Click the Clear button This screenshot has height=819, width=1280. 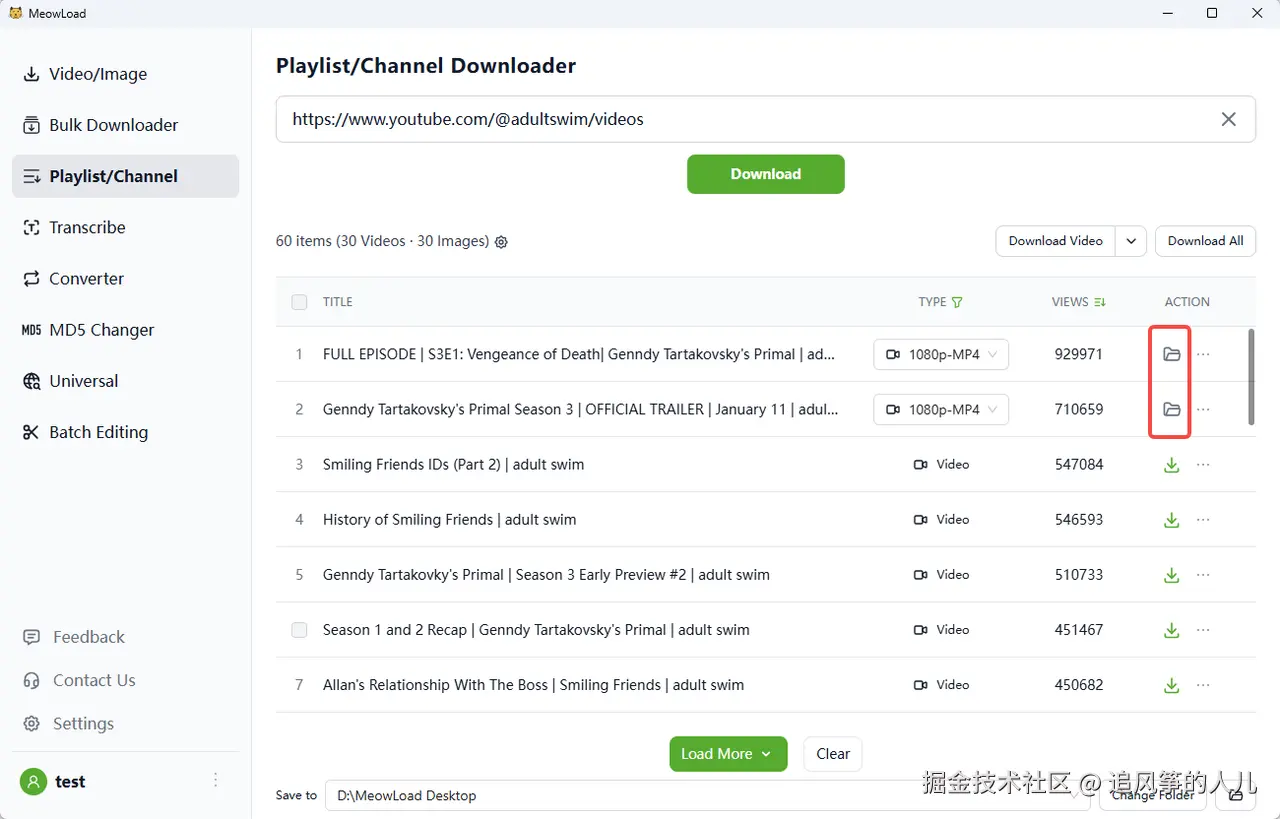833,754
